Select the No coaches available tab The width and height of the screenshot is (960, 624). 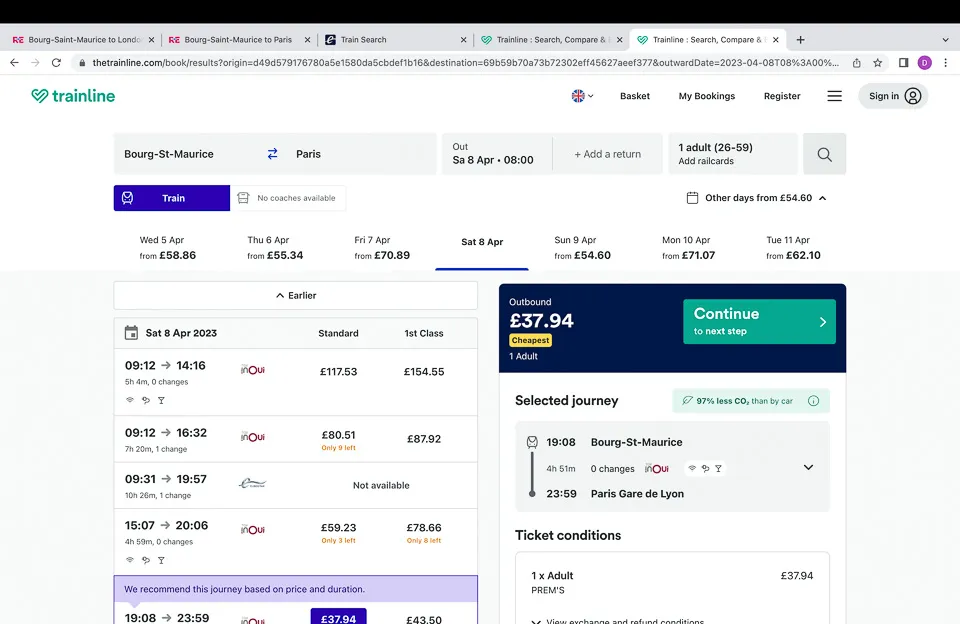pos(288,198)
